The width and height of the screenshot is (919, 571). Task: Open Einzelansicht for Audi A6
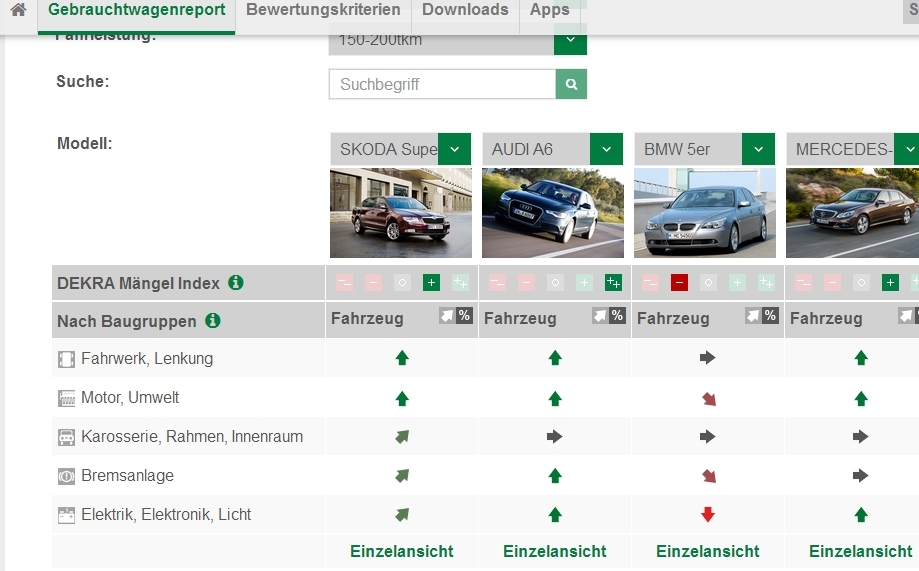point(554,551)
